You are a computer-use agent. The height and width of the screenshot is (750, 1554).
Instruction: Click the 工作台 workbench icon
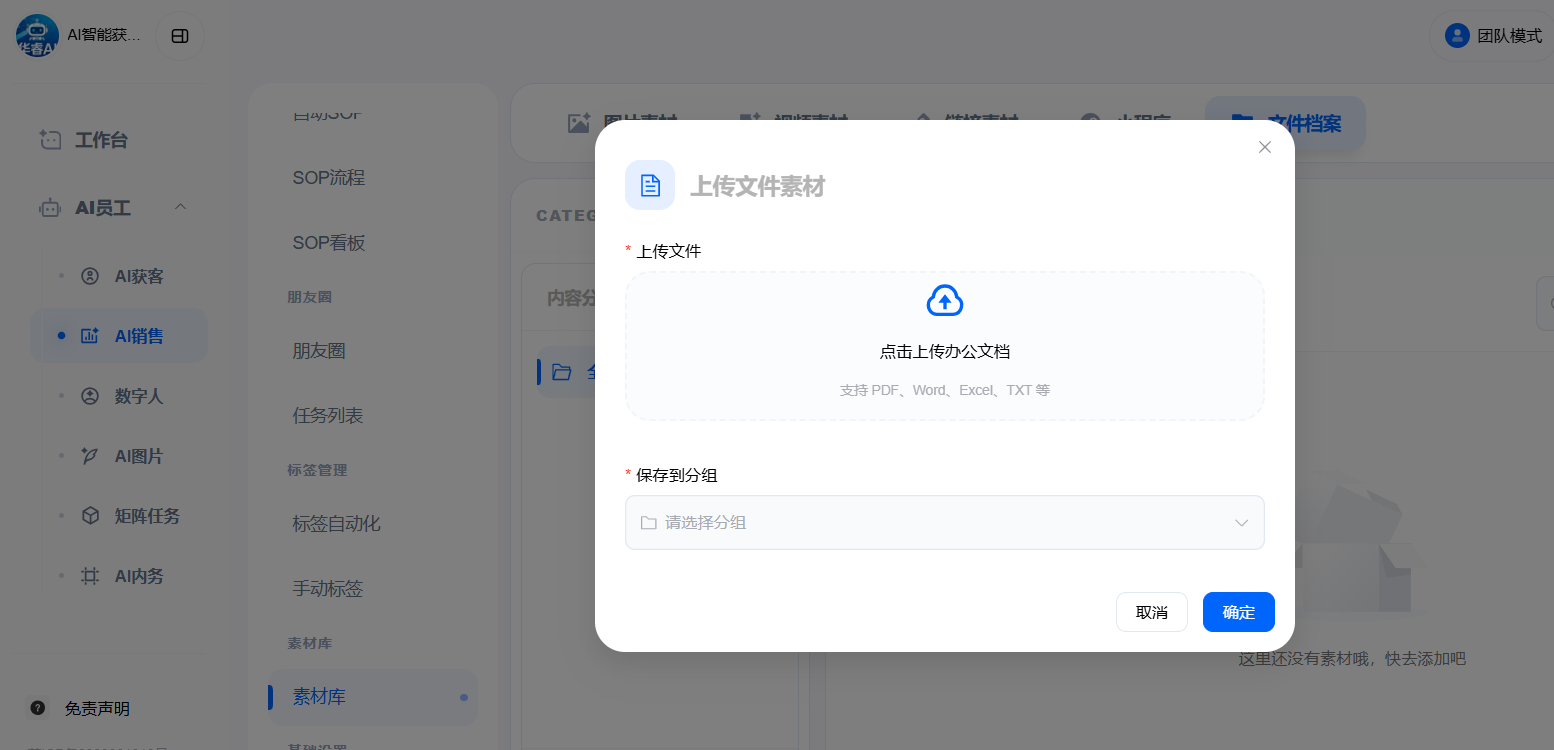coord(50,140)
